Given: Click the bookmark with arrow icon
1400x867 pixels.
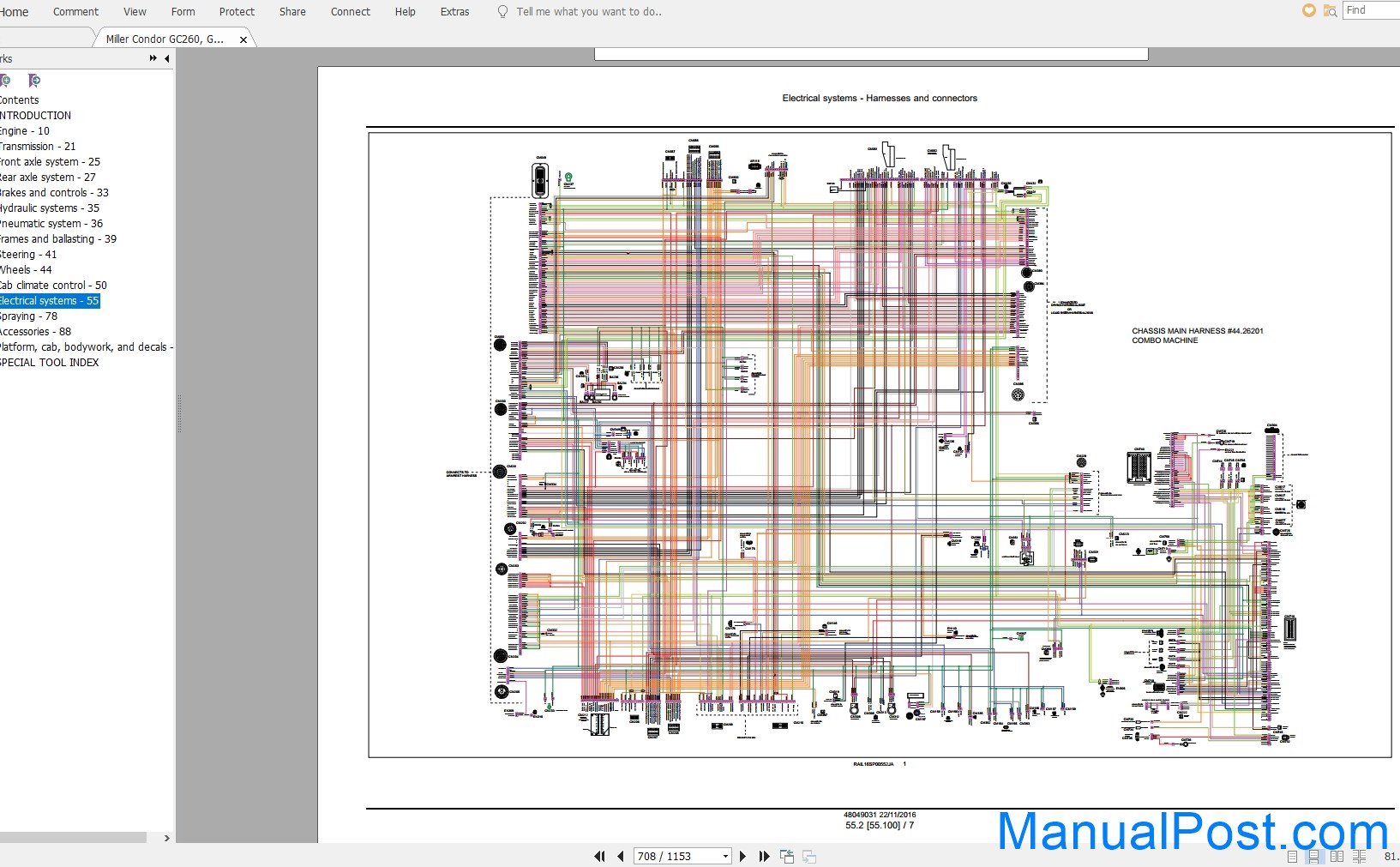Looking at the screenshot, I should click(x=33, y=81).
